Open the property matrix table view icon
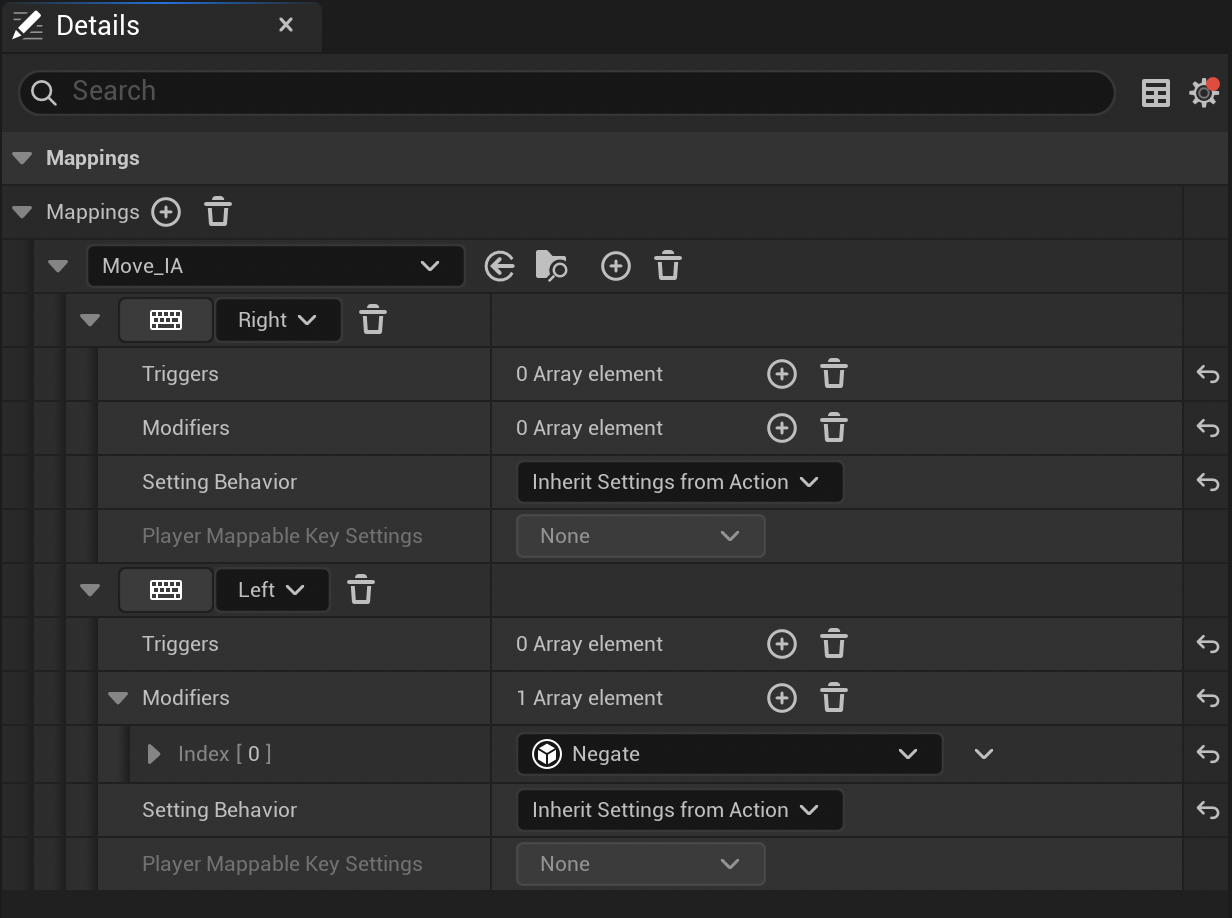This screenshot has width=1232, height=918. [x=1156, y=93]
